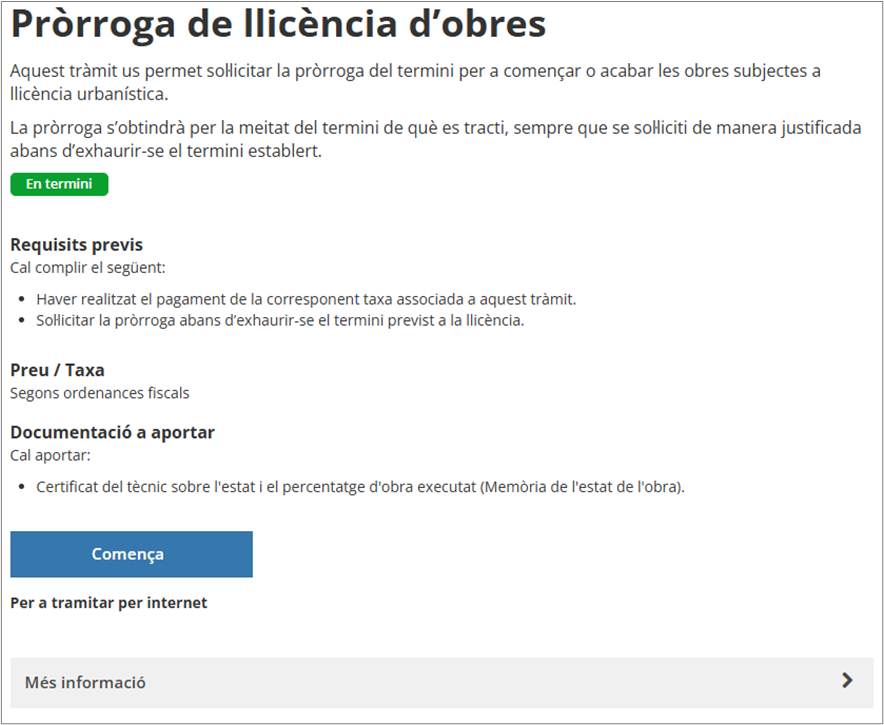Click the words llicència urbanística
The image size is (884, 725).
(88, 94)
